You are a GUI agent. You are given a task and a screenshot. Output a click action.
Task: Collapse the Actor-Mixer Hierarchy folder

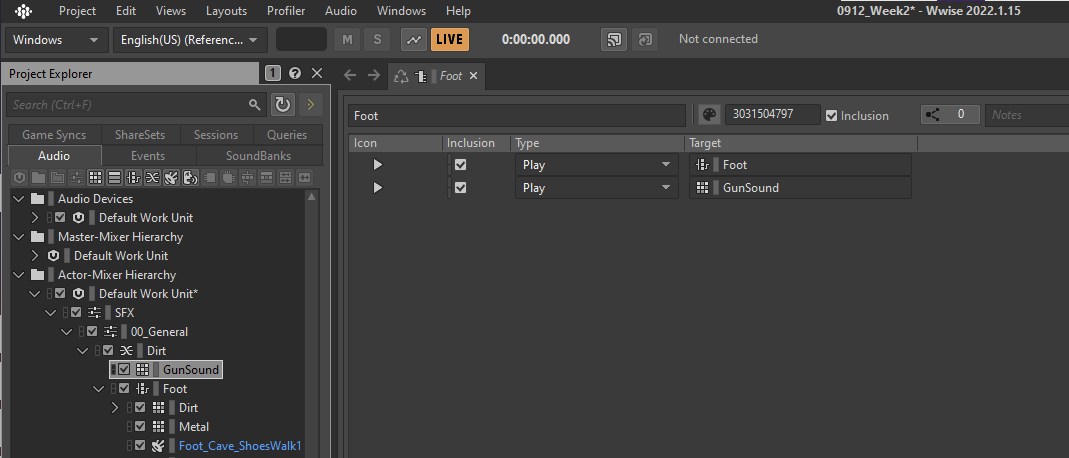pyautogui.click(x=18, y=275)
